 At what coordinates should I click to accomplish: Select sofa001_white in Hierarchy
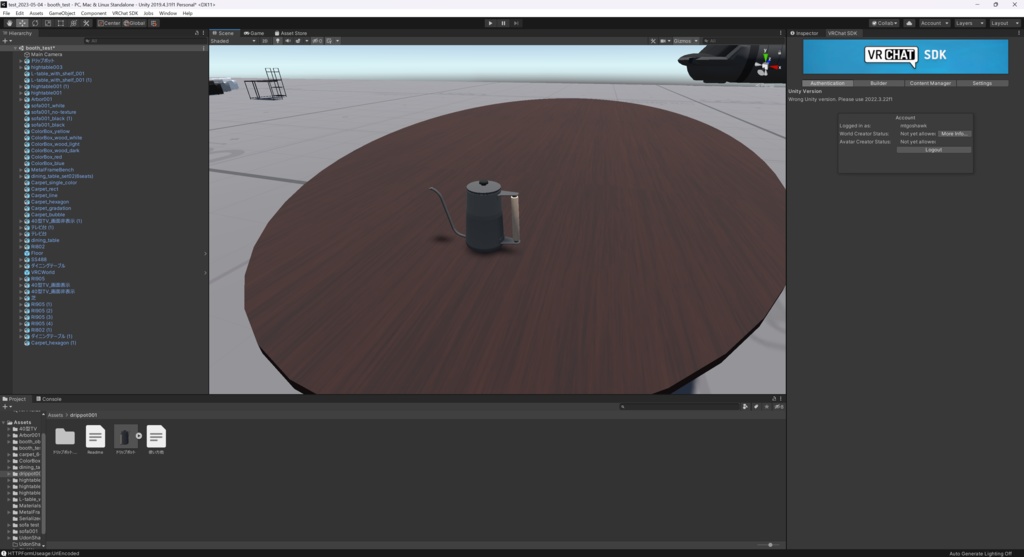coord(48,106)
